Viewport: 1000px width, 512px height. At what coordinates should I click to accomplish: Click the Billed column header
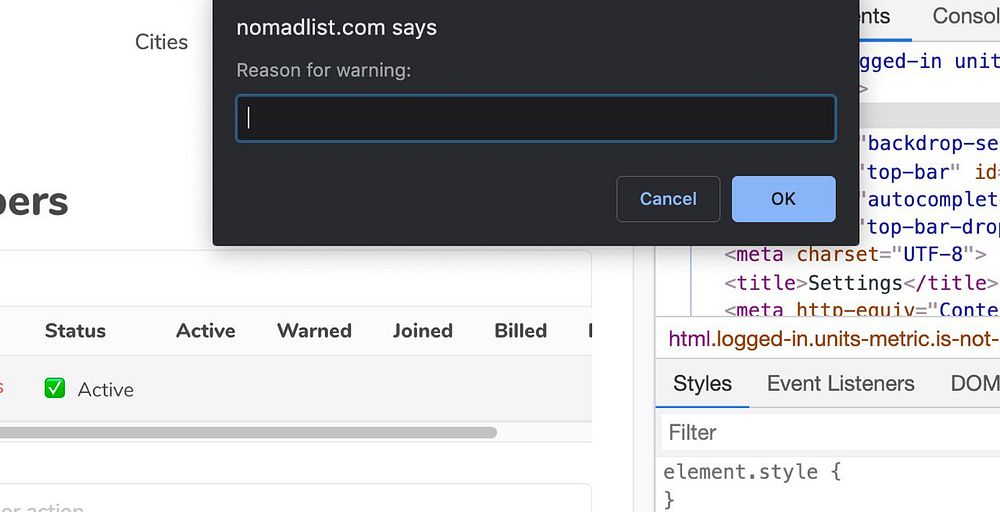click(x=520, y=330)
